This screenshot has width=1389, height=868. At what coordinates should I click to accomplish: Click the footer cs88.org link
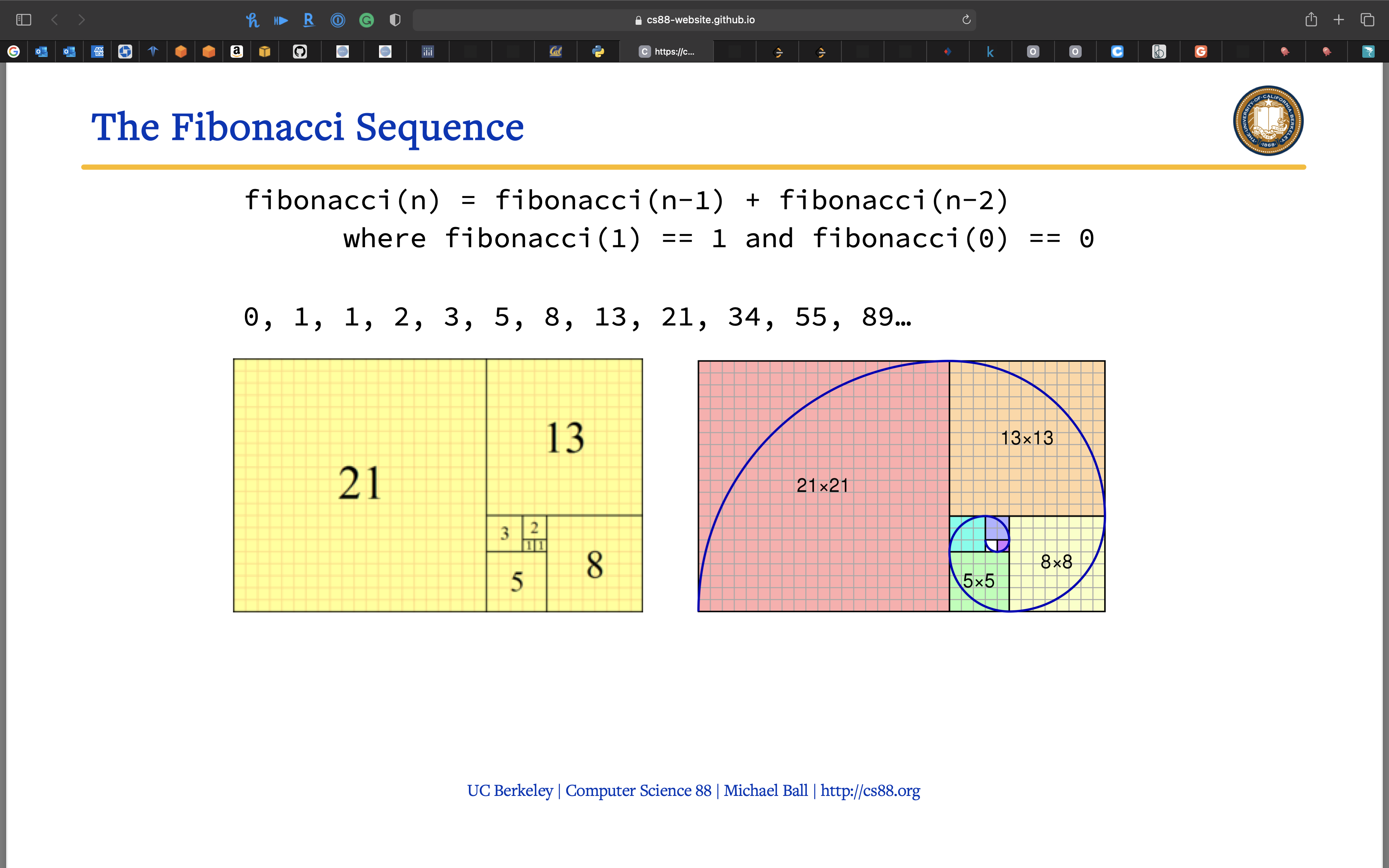(870, 790)
